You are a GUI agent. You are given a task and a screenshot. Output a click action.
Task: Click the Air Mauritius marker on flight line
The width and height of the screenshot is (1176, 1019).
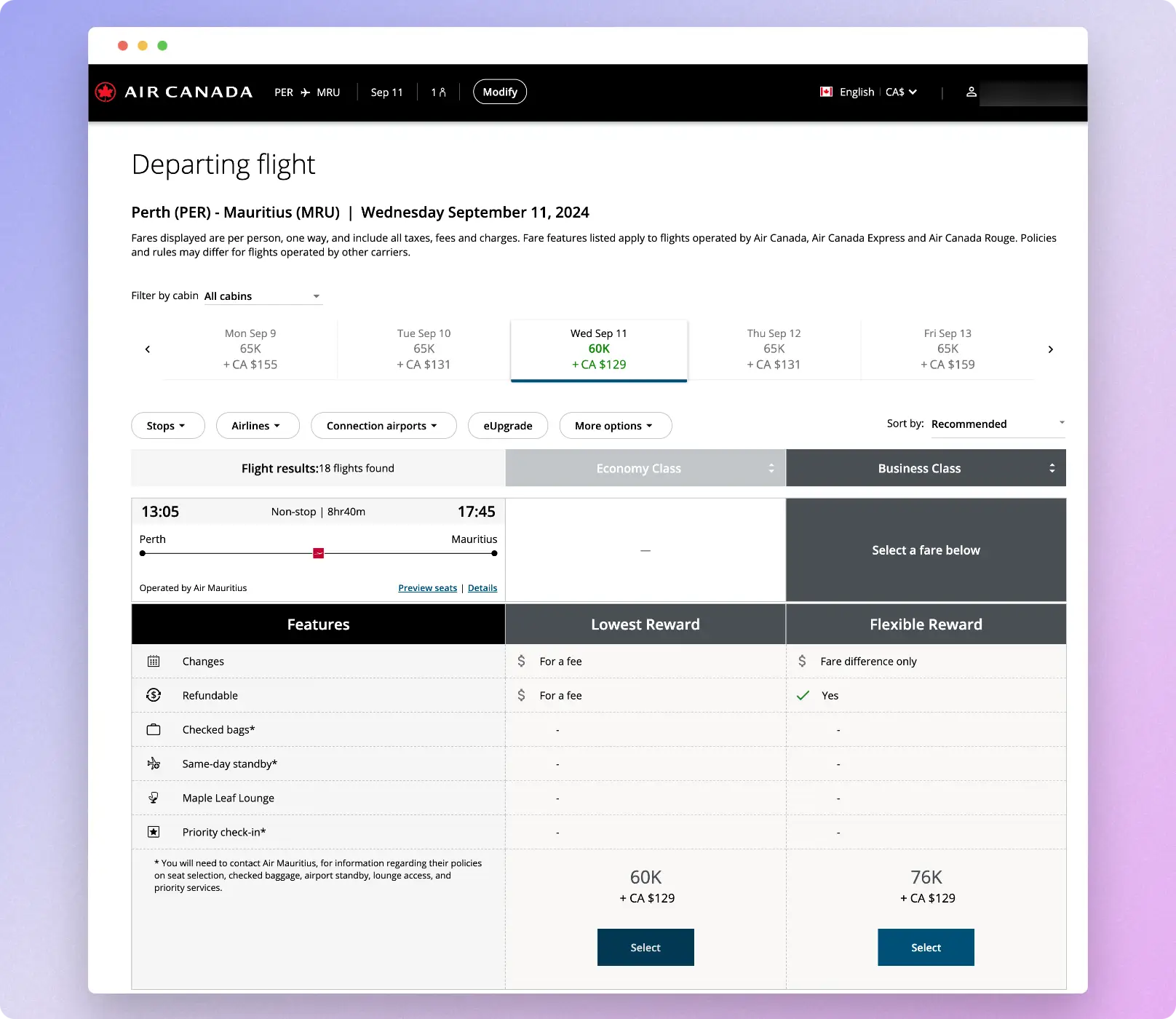[318, 553]
